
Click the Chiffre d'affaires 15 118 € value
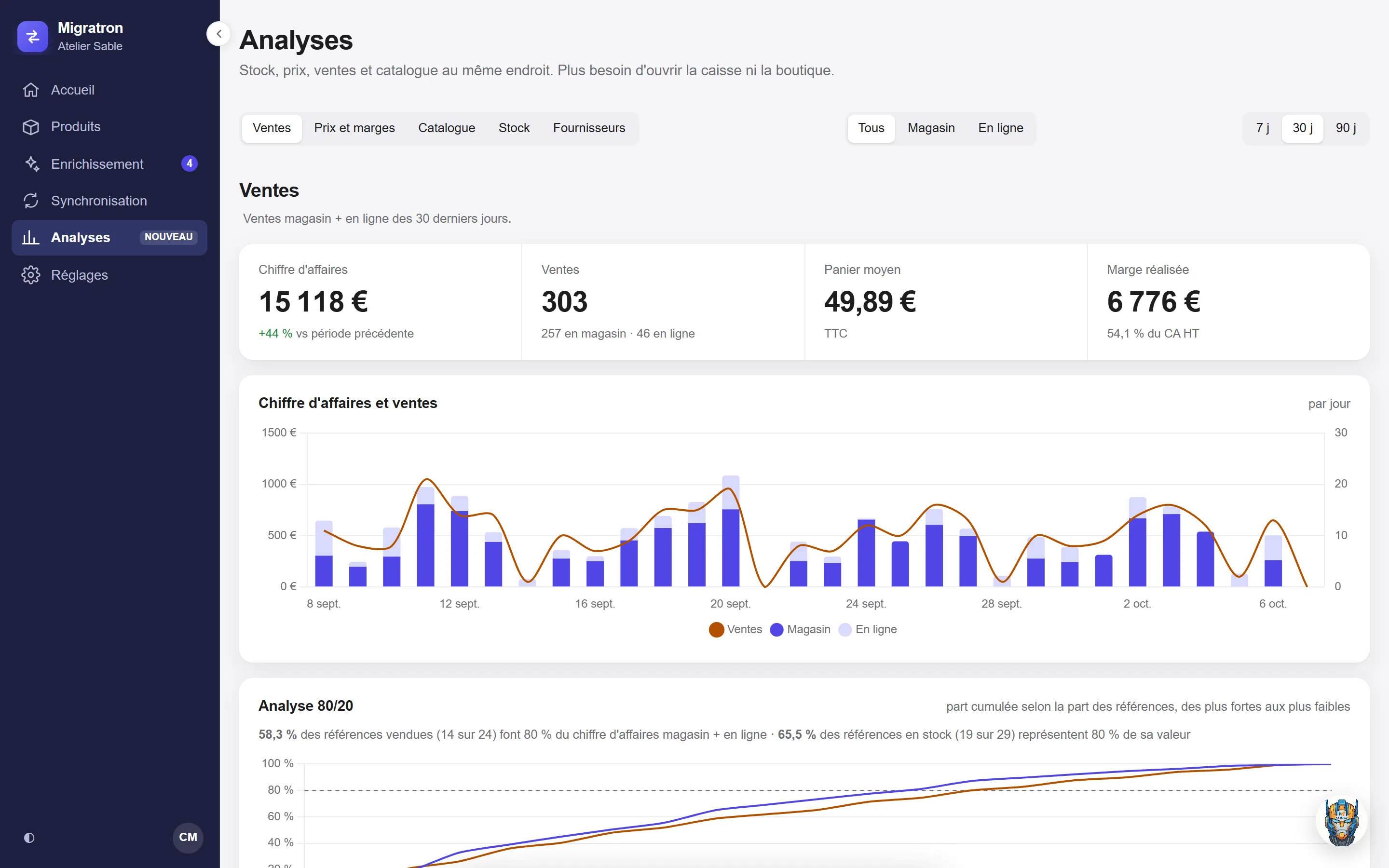(x=313, y=302)
